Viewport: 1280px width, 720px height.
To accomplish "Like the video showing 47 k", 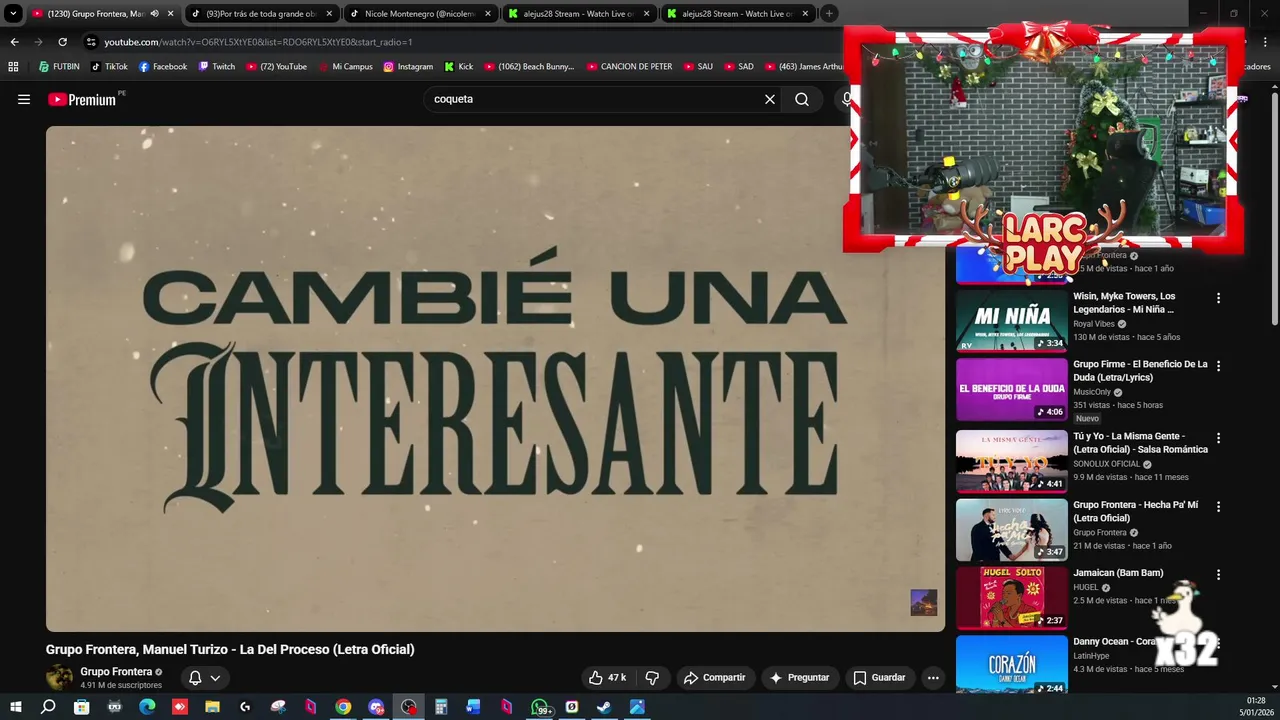I will click(x=608, y=678).
